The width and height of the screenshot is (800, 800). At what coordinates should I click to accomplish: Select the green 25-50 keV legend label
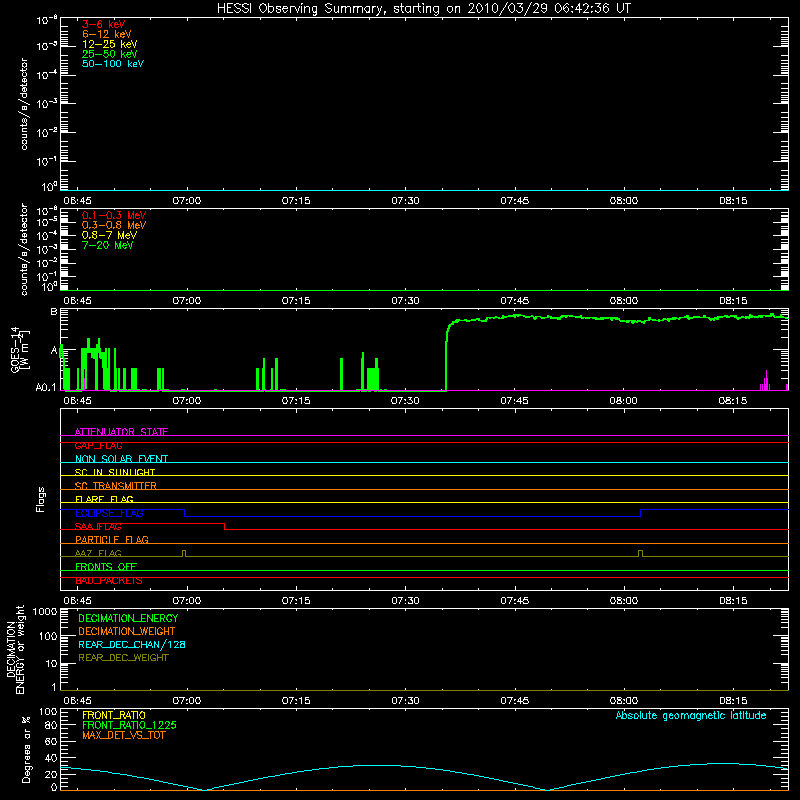point(109,54)
